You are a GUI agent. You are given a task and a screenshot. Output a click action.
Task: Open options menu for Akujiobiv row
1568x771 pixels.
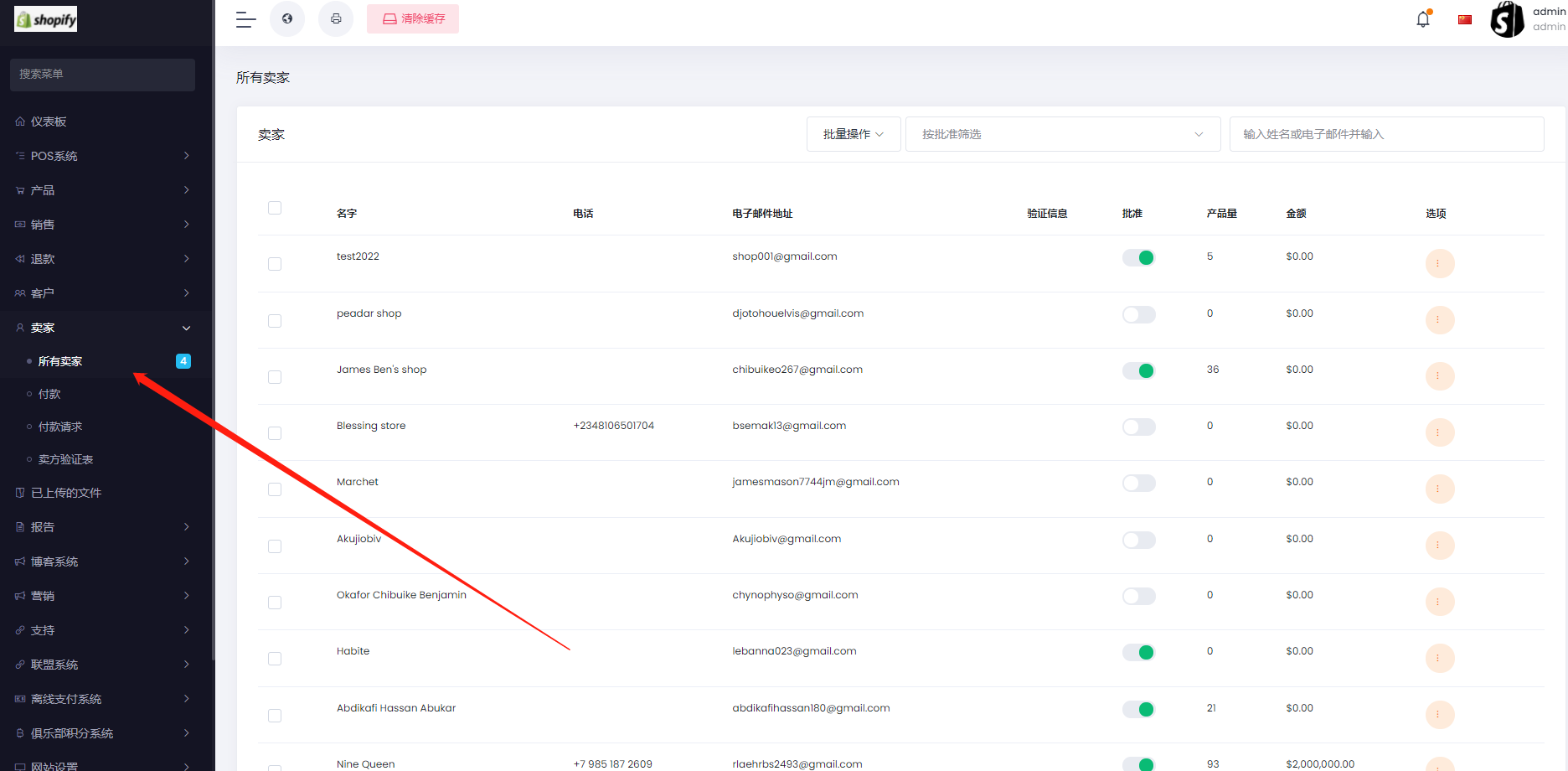[x=1440, y=546]
